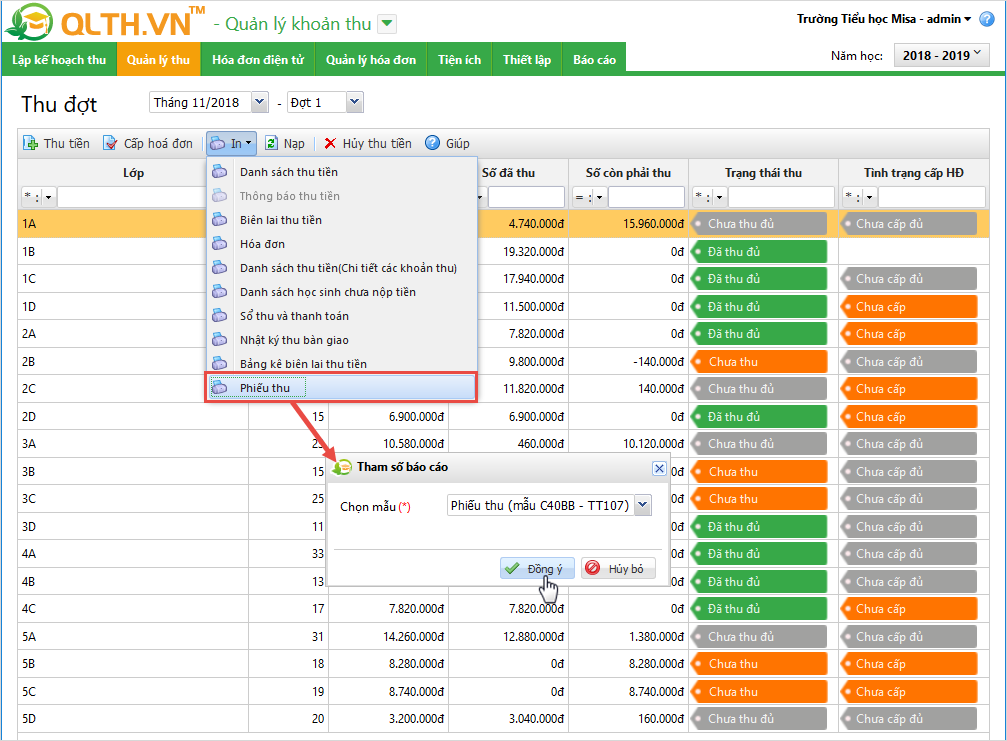Open the school year 2018 - 2019 selector
Image resolution: width=1007 pixels, height=741 pixels.
[x=941, y=56]
